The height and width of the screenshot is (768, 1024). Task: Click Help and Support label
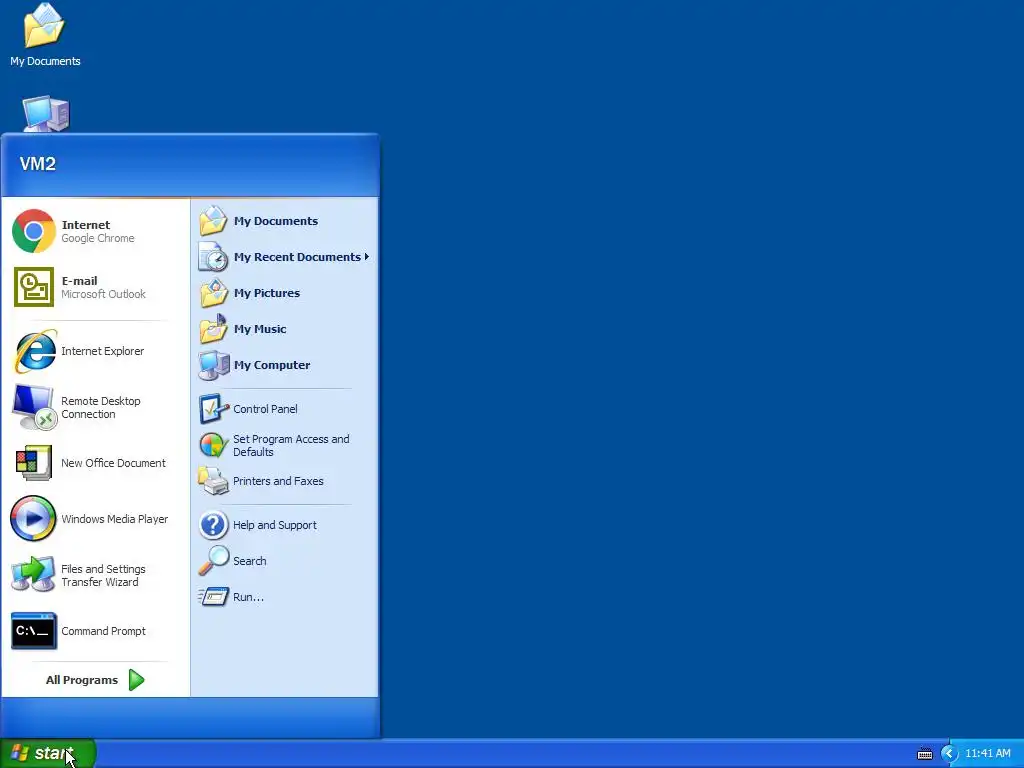coord(274,525)
